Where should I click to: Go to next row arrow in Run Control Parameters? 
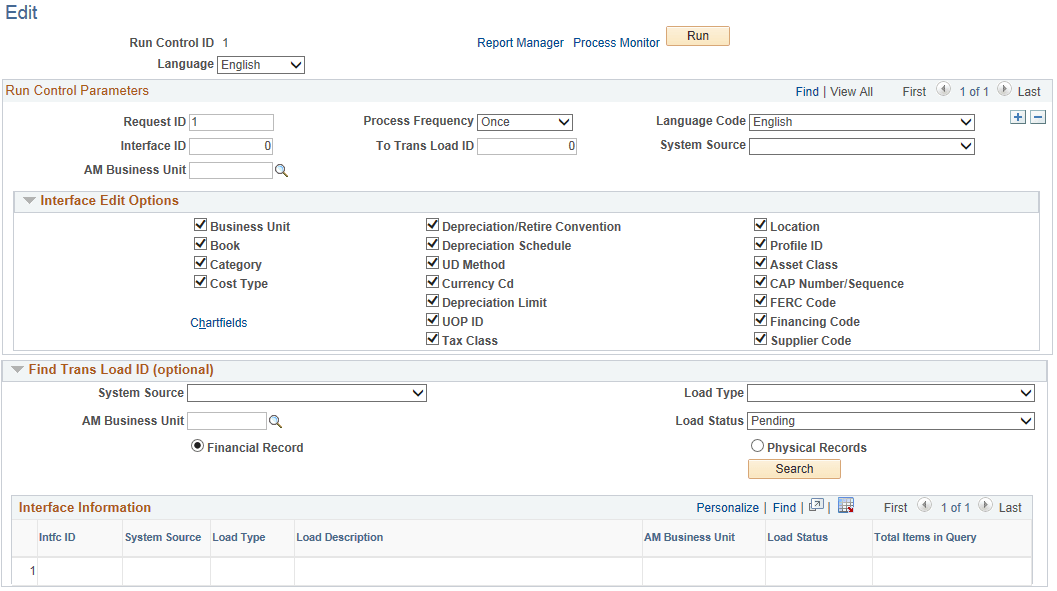tap(1004, 90)
